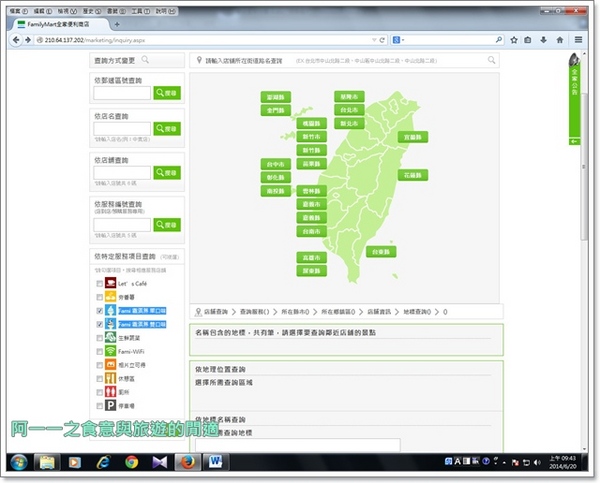The height and width of the screenshot is (483, 600).
Task: Click the black parking P icon
Action: coord(111,405)
